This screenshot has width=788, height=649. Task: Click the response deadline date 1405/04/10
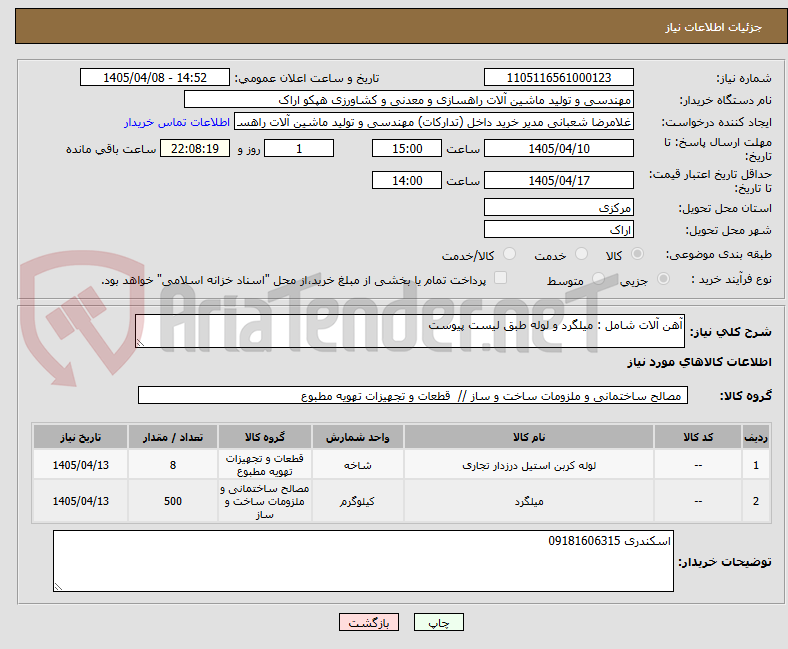click(559, 148)
